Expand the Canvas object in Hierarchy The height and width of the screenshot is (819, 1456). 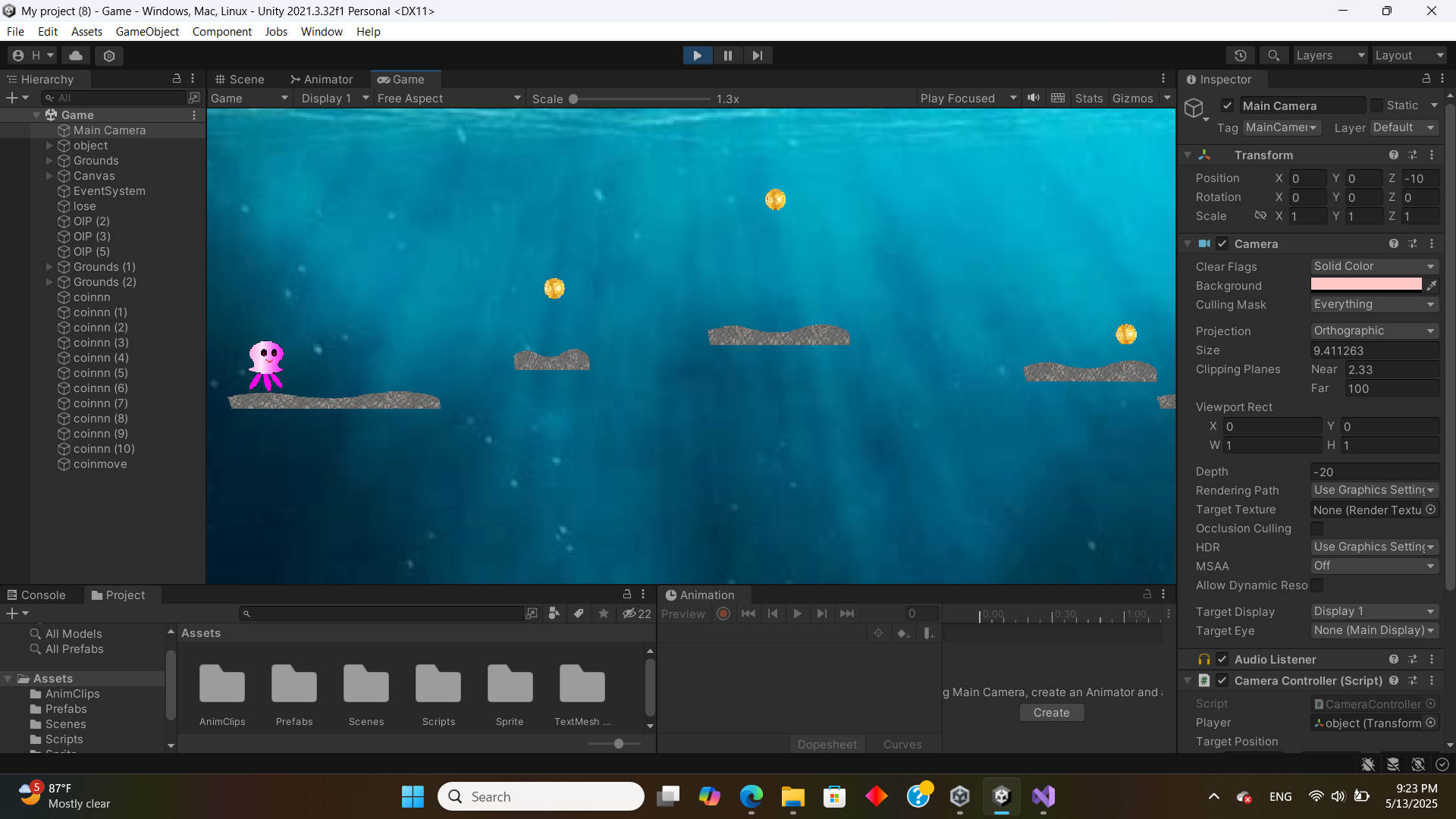pos(49,176)
